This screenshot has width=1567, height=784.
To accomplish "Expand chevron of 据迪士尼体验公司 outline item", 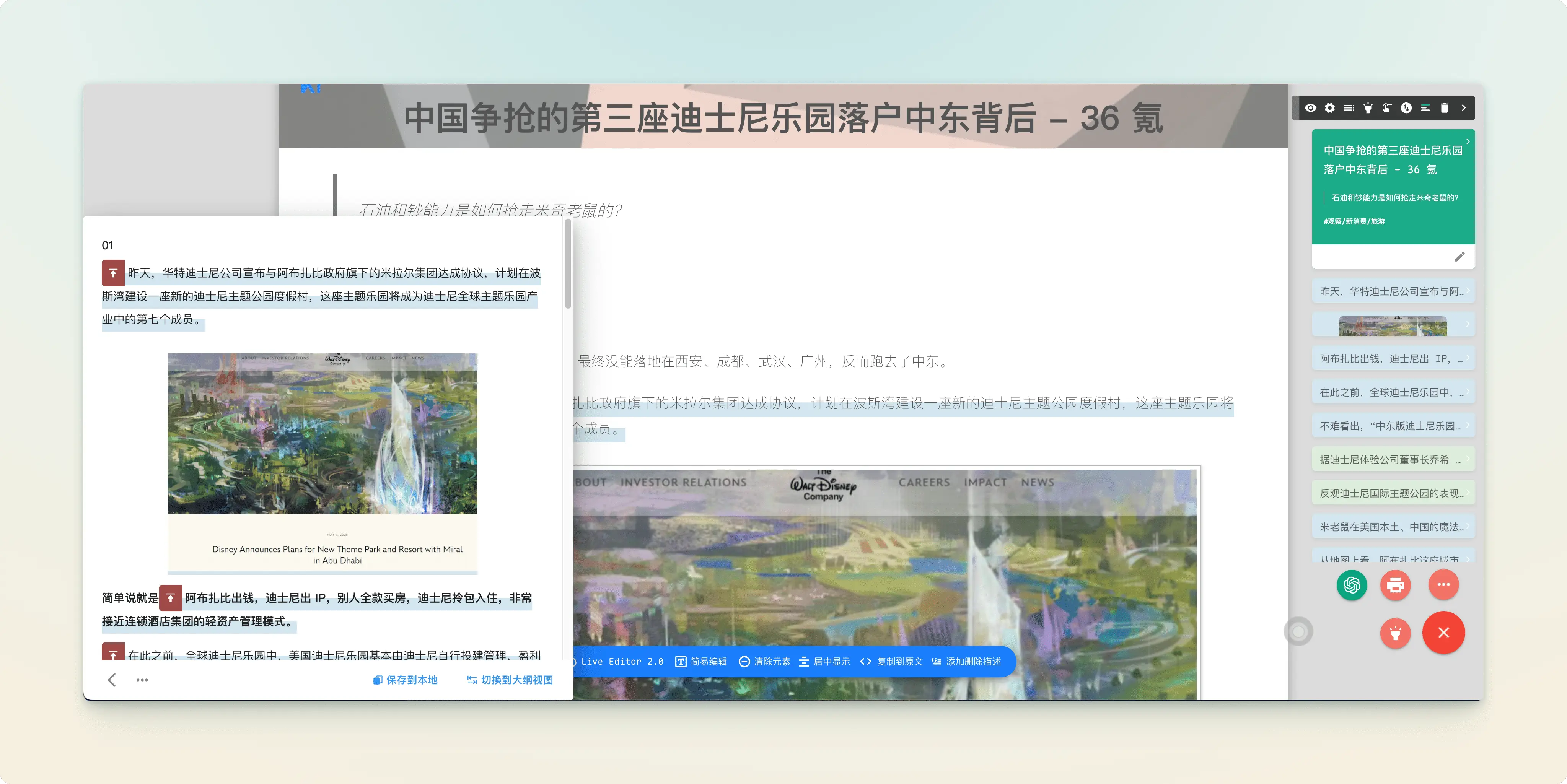I will point(1468,459).
